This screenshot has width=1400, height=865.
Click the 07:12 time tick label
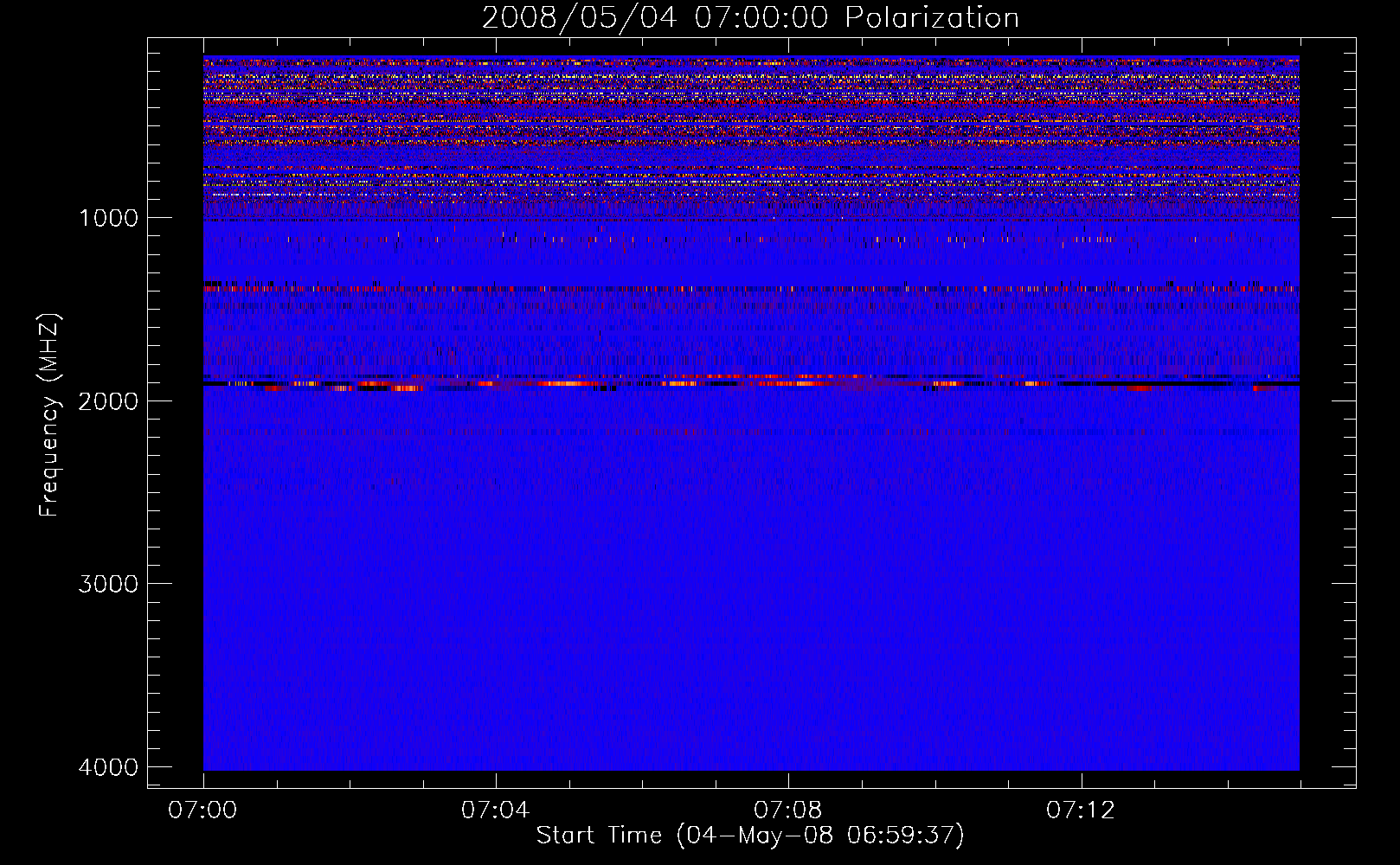point(1081,811)
